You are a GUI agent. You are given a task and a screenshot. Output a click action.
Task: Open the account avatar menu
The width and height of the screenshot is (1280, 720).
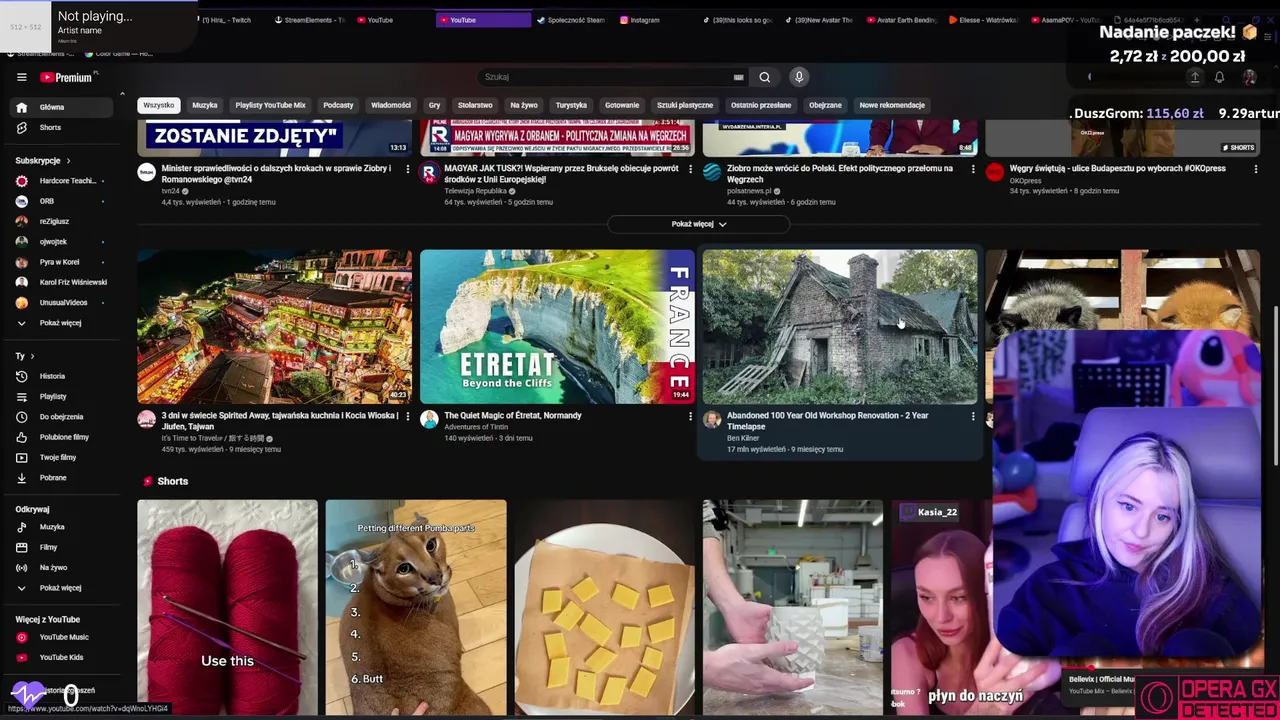click(x=1249, y=77)
